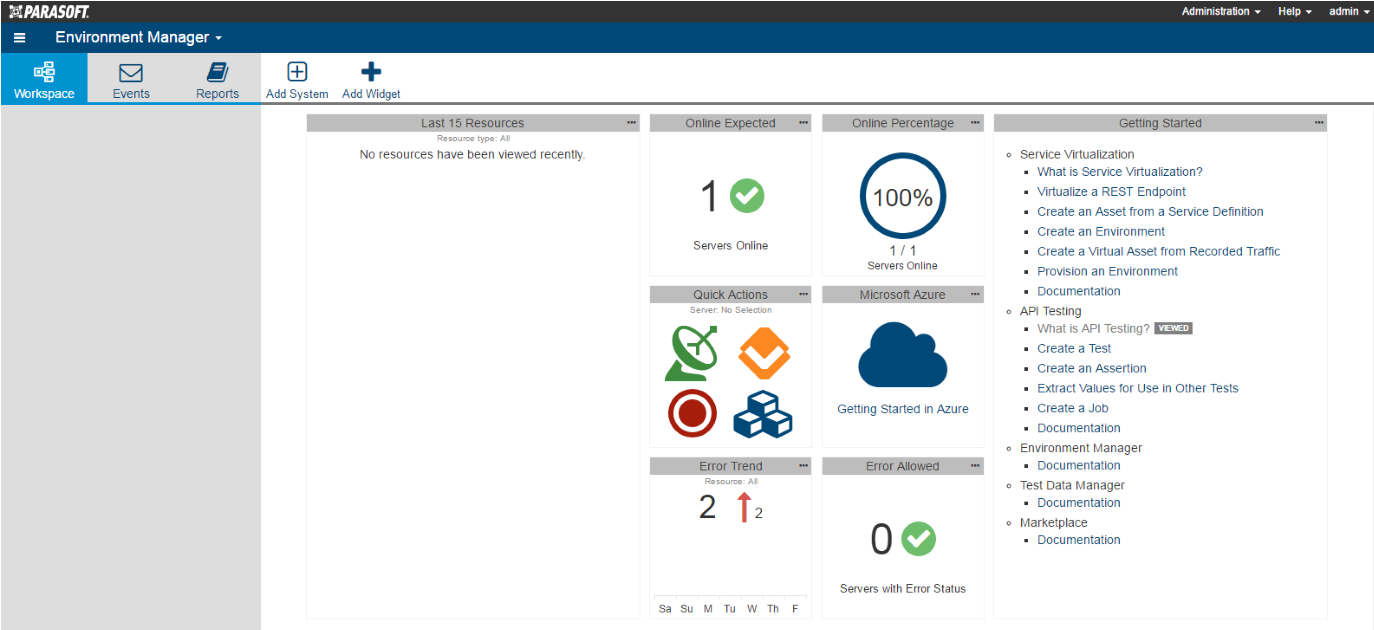Click the orange checkmark diamond quick action

[x=765, y=353]
